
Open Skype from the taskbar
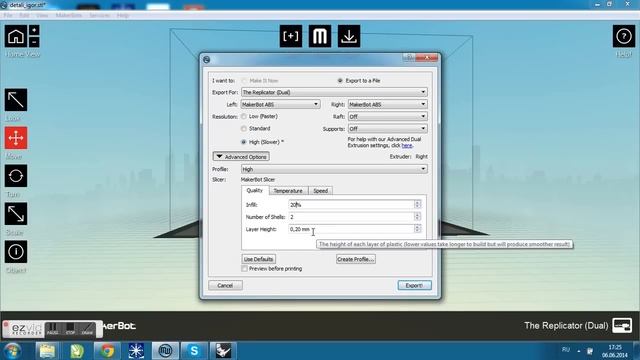194,351
